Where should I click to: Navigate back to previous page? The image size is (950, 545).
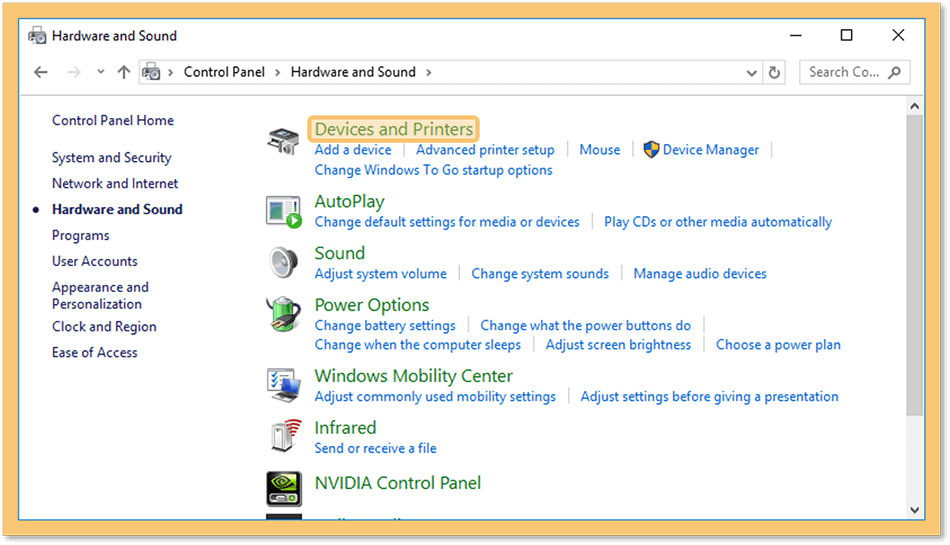coord(41,73)
